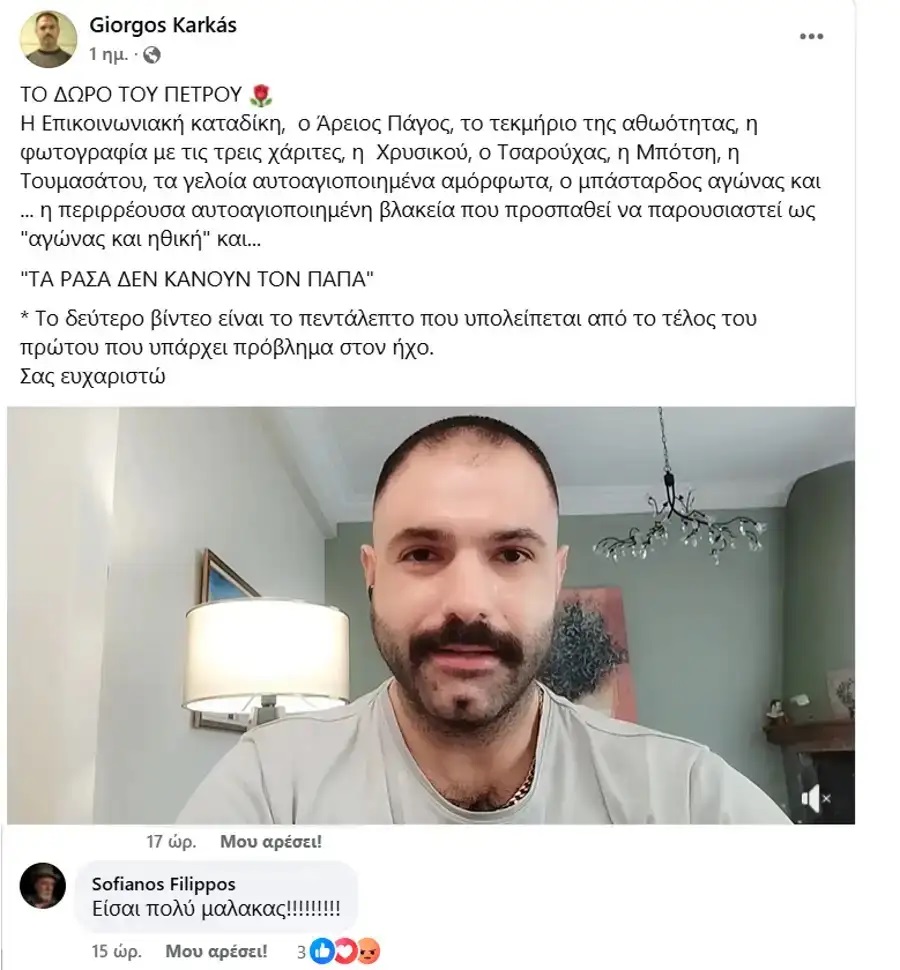Unmute the video with speaker icon

[x=815, y=799]
